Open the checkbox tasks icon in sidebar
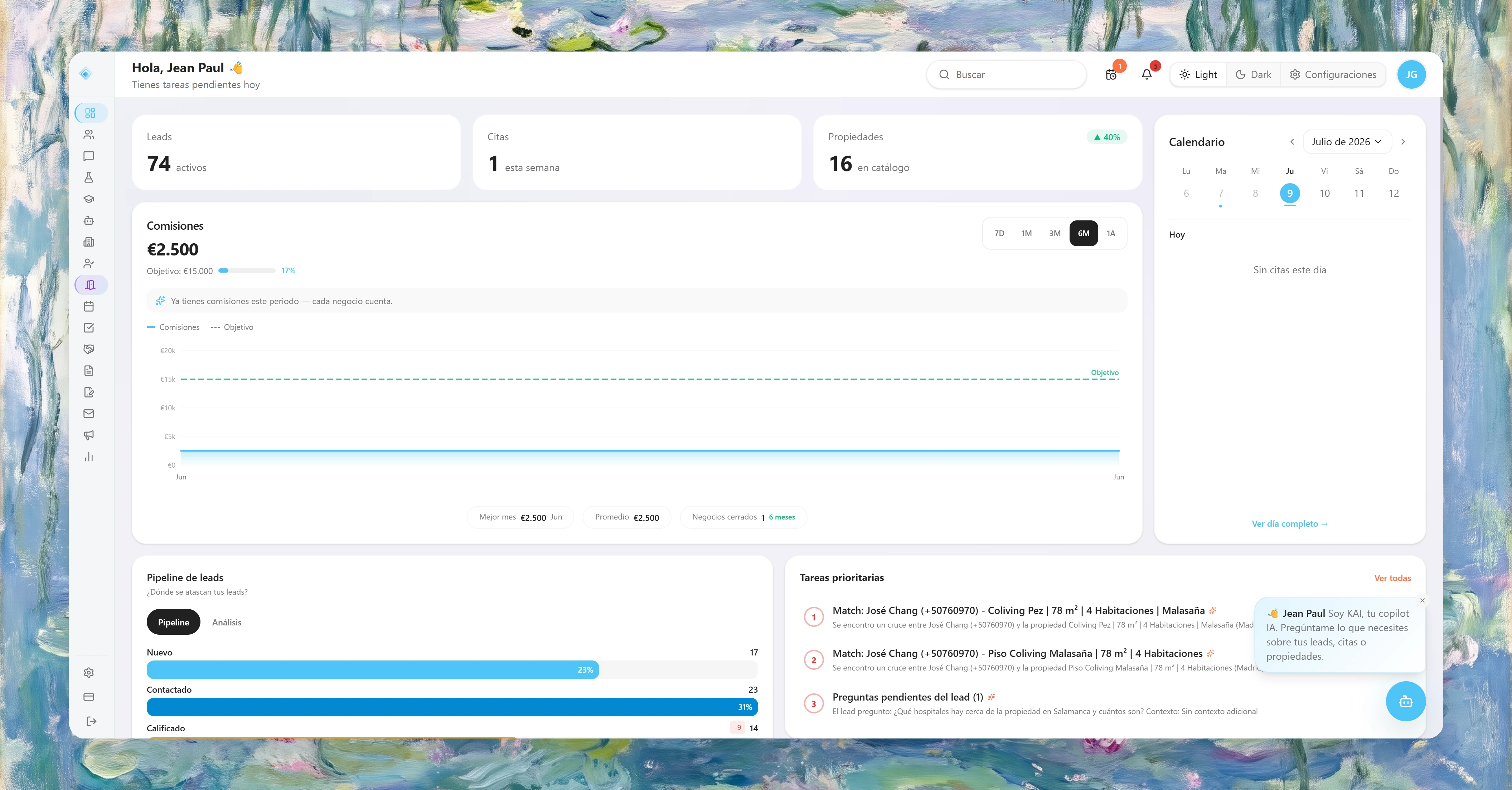The image size is (1512, 790). click(x=89, y=328)
